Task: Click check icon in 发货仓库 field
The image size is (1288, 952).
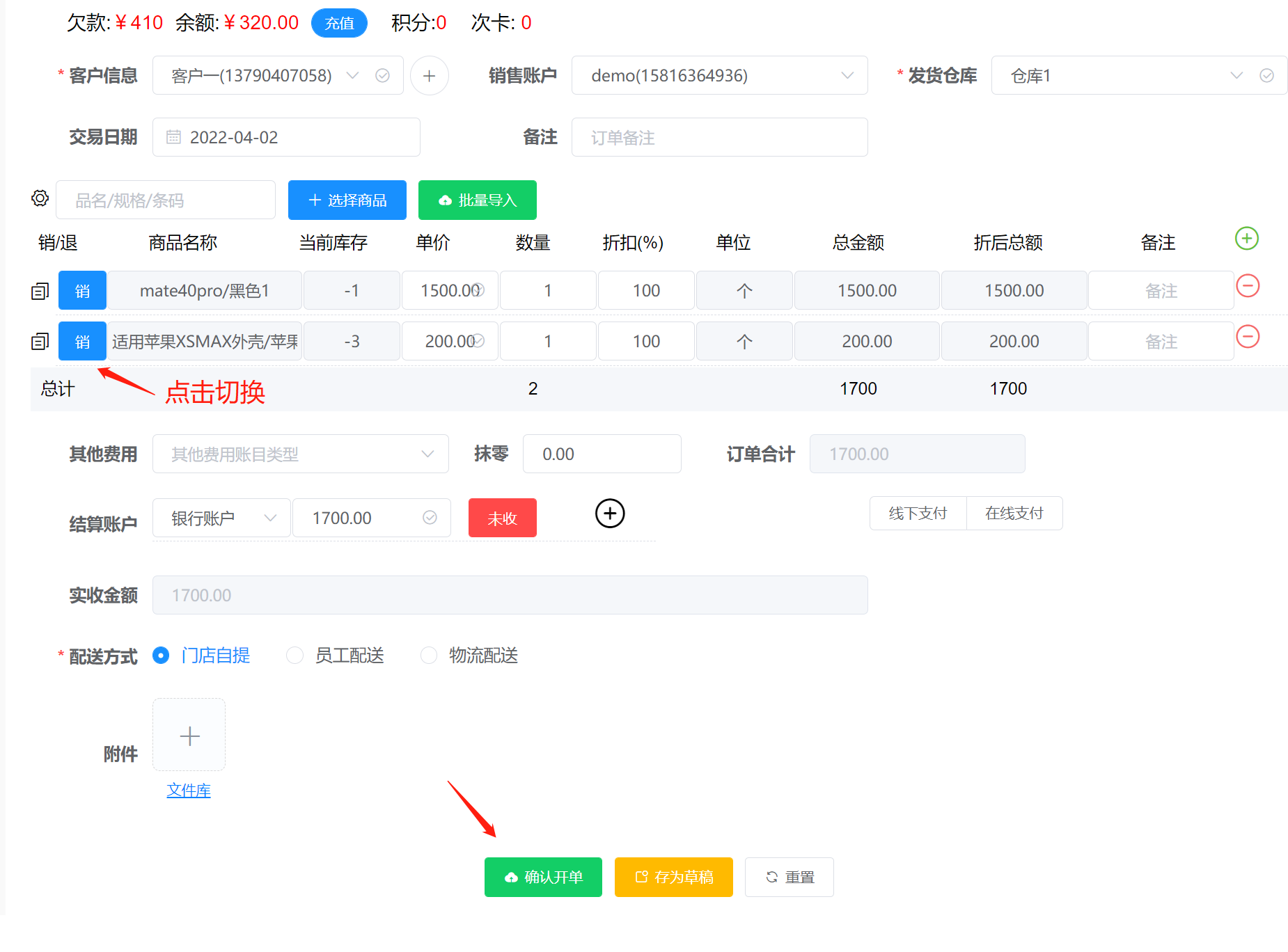Action: pyautogui.click(x=1267, y=76)
